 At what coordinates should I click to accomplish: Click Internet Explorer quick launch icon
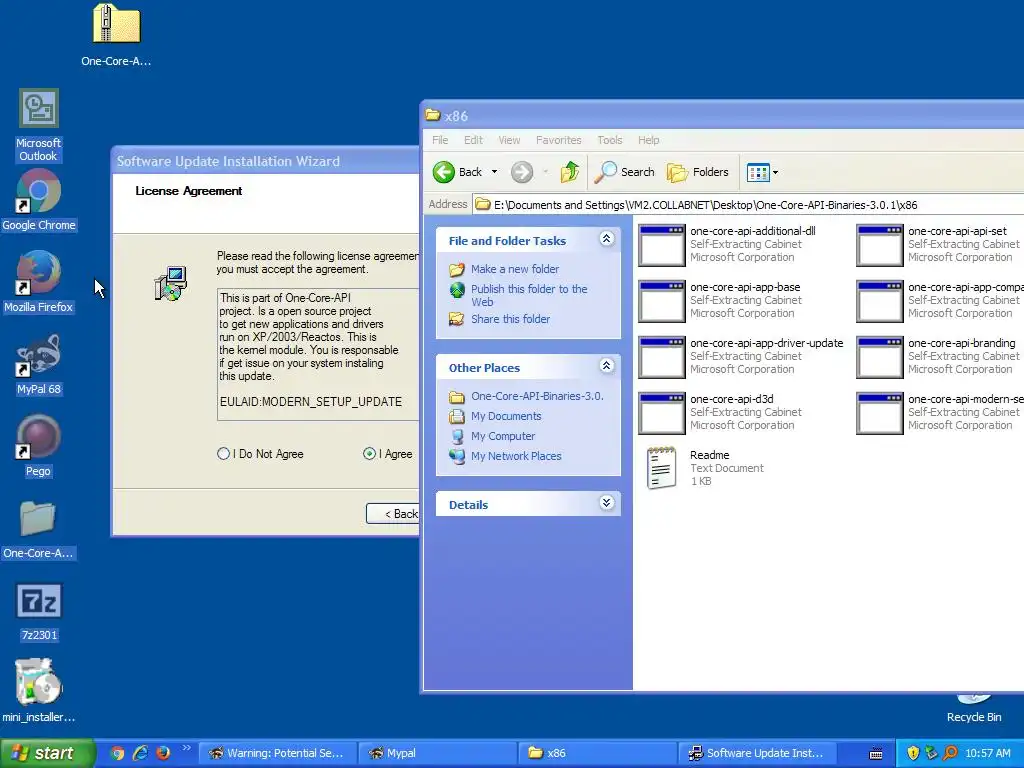tap(140, 753)
